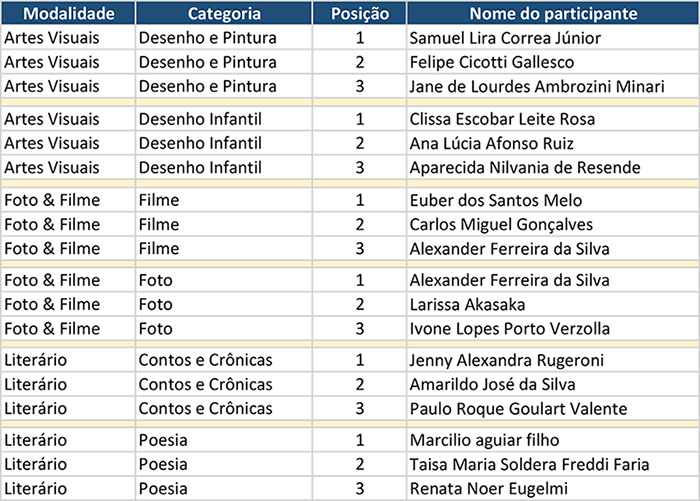Select the Renata Noer Eugelmi cell
The image size is (700, 501).
[486, 489]
